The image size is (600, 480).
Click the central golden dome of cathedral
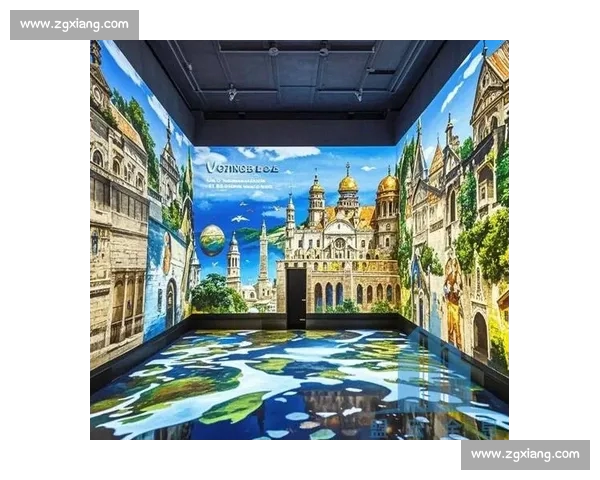pyautogui.click(x=348, y=182)
